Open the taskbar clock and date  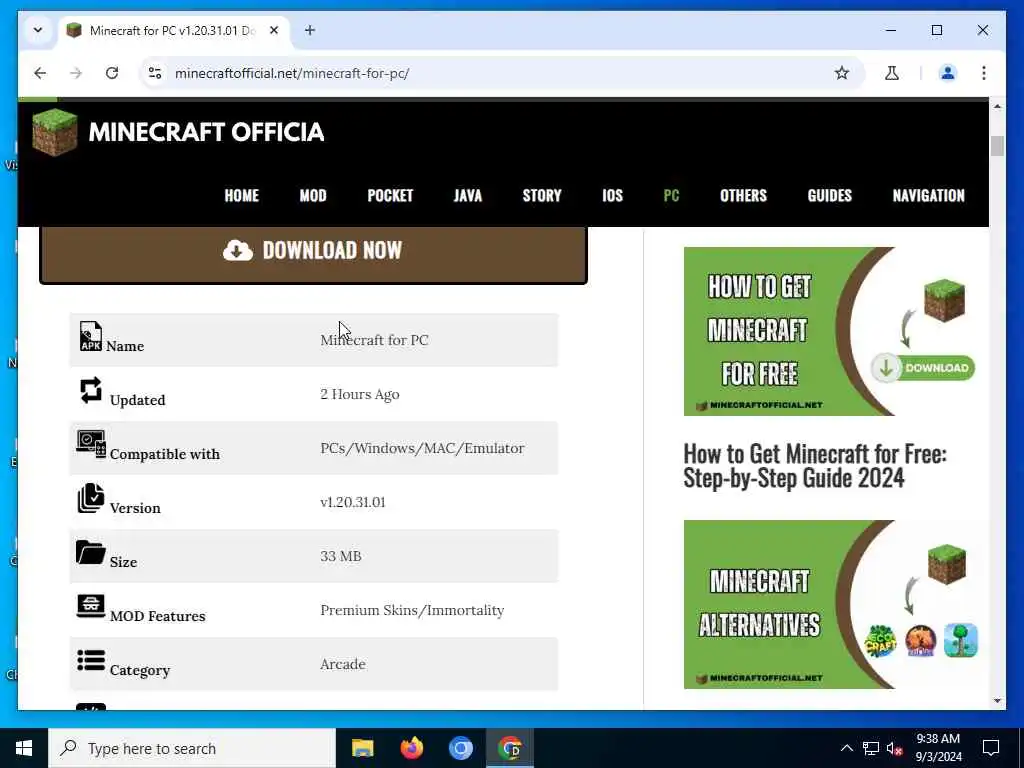tap(938, 748)
